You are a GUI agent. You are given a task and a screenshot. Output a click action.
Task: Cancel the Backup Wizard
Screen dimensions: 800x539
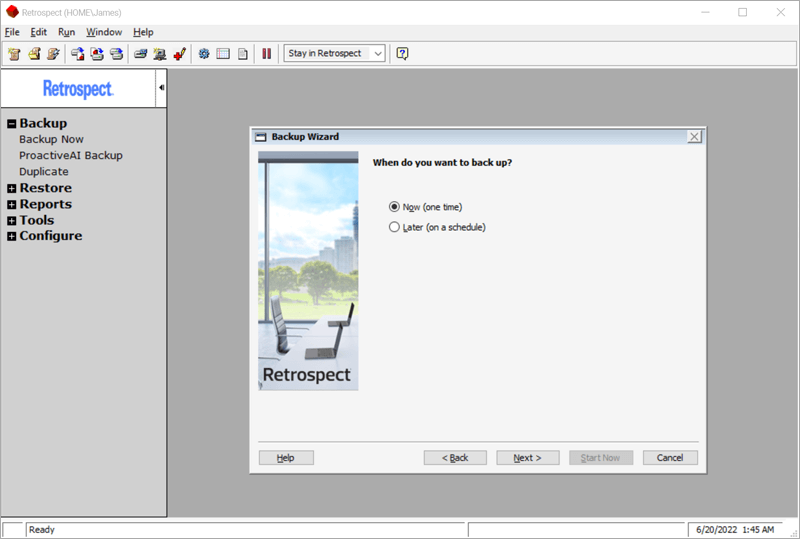[670, 458]
